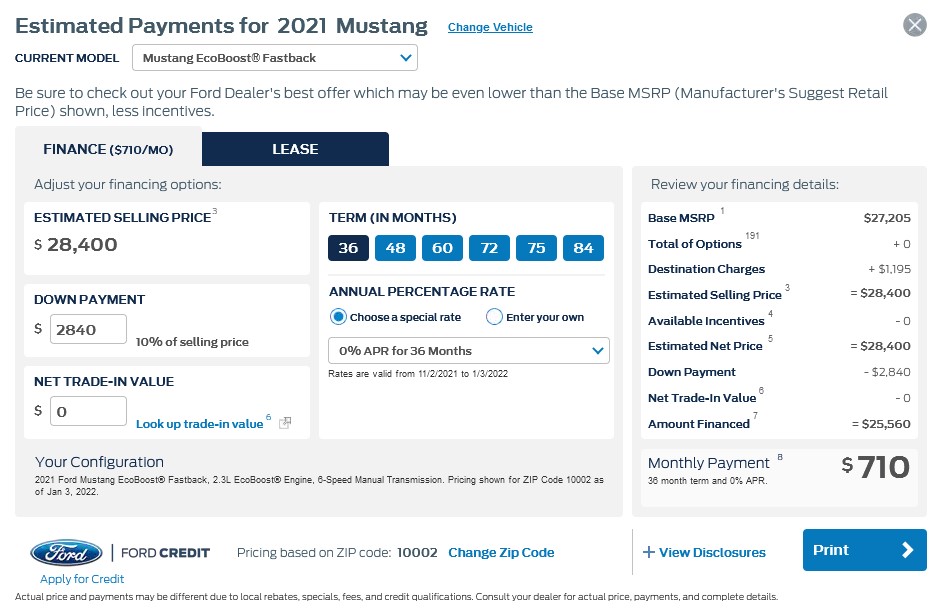Click the Net Trade-In Value input field
942x612 pixels.
[88, 411]
